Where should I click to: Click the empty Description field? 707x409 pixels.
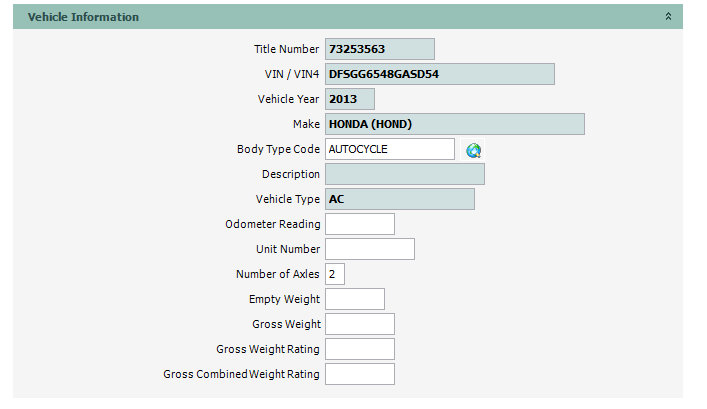[405, 174]
